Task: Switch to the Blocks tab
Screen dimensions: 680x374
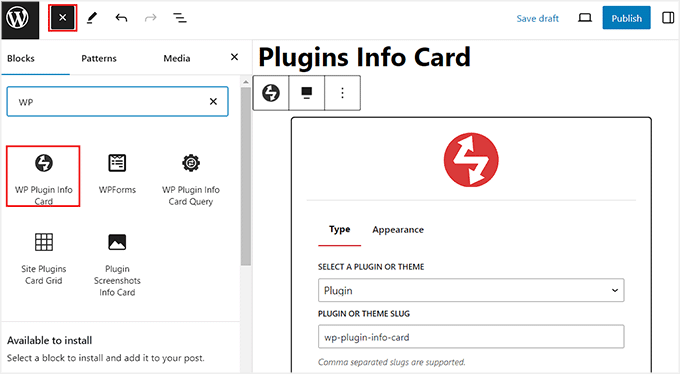Action: click(21, 58)
